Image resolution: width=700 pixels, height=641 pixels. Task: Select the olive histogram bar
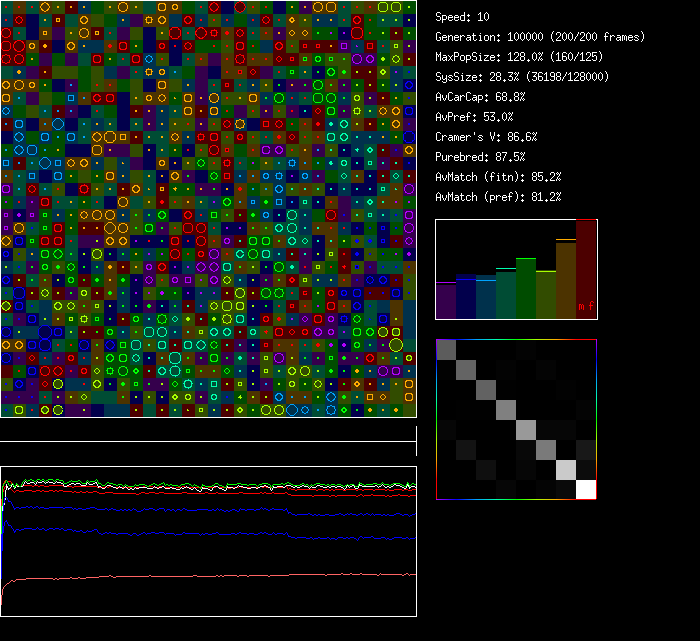546,295
